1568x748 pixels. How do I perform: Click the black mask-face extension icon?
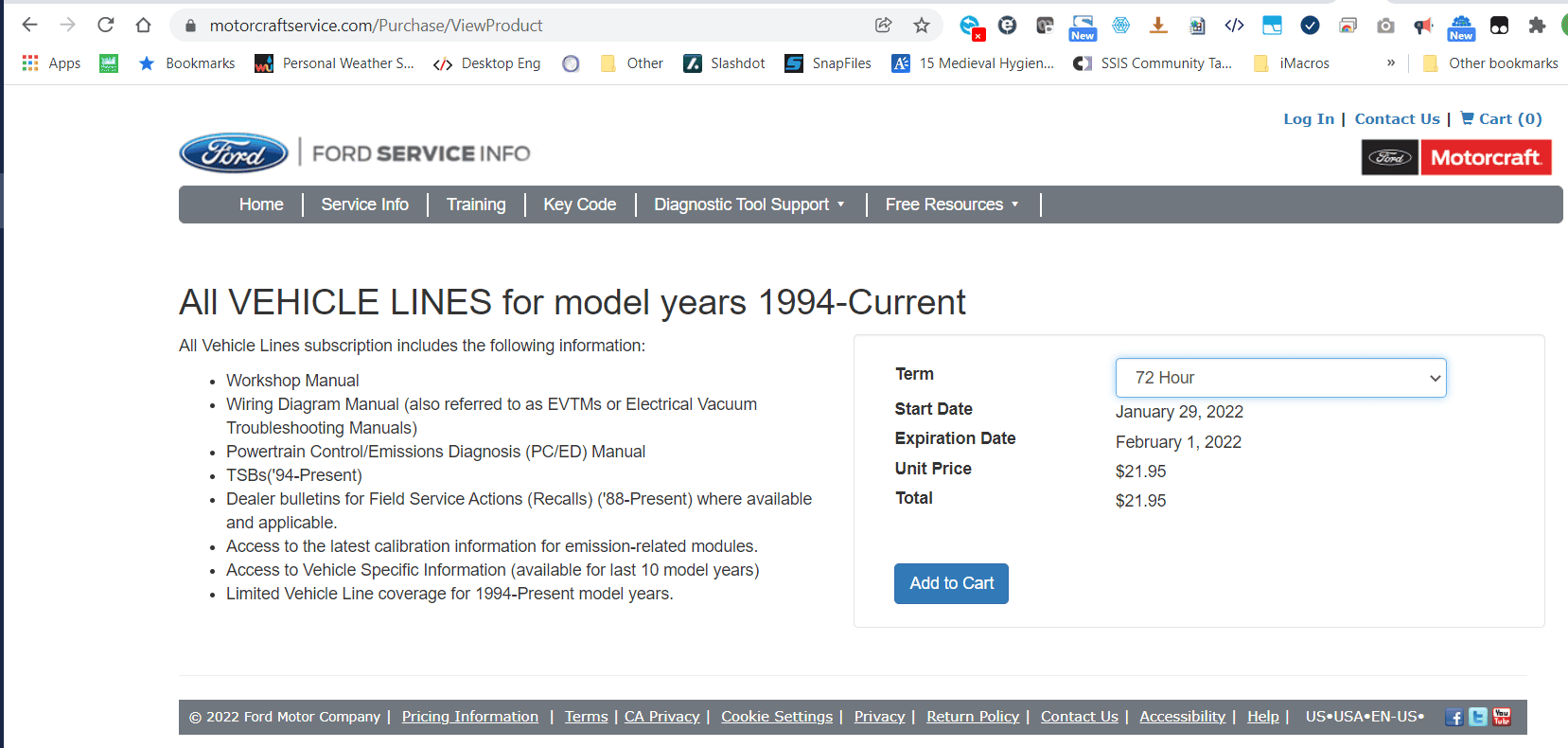click(x=1499, y=26)
